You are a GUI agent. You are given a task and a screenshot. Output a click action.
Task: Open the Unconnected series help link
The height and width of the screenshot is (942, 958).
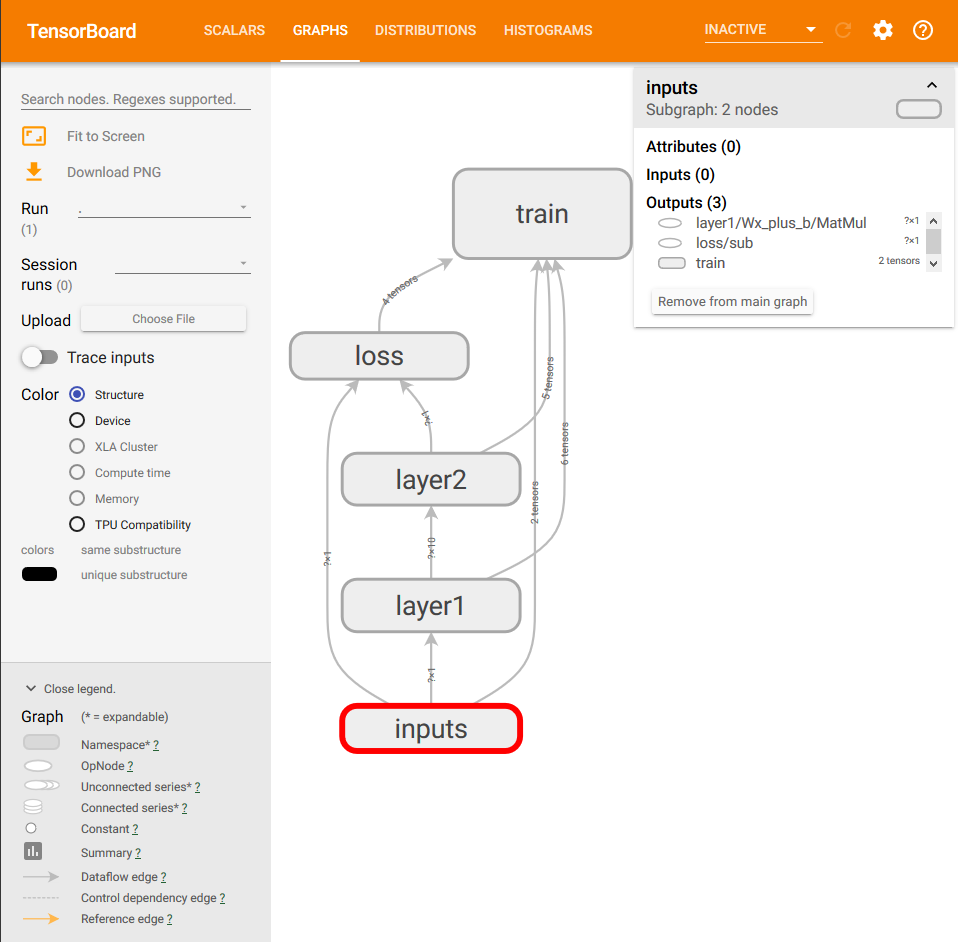pyautogui.click(x=197, y=787)
